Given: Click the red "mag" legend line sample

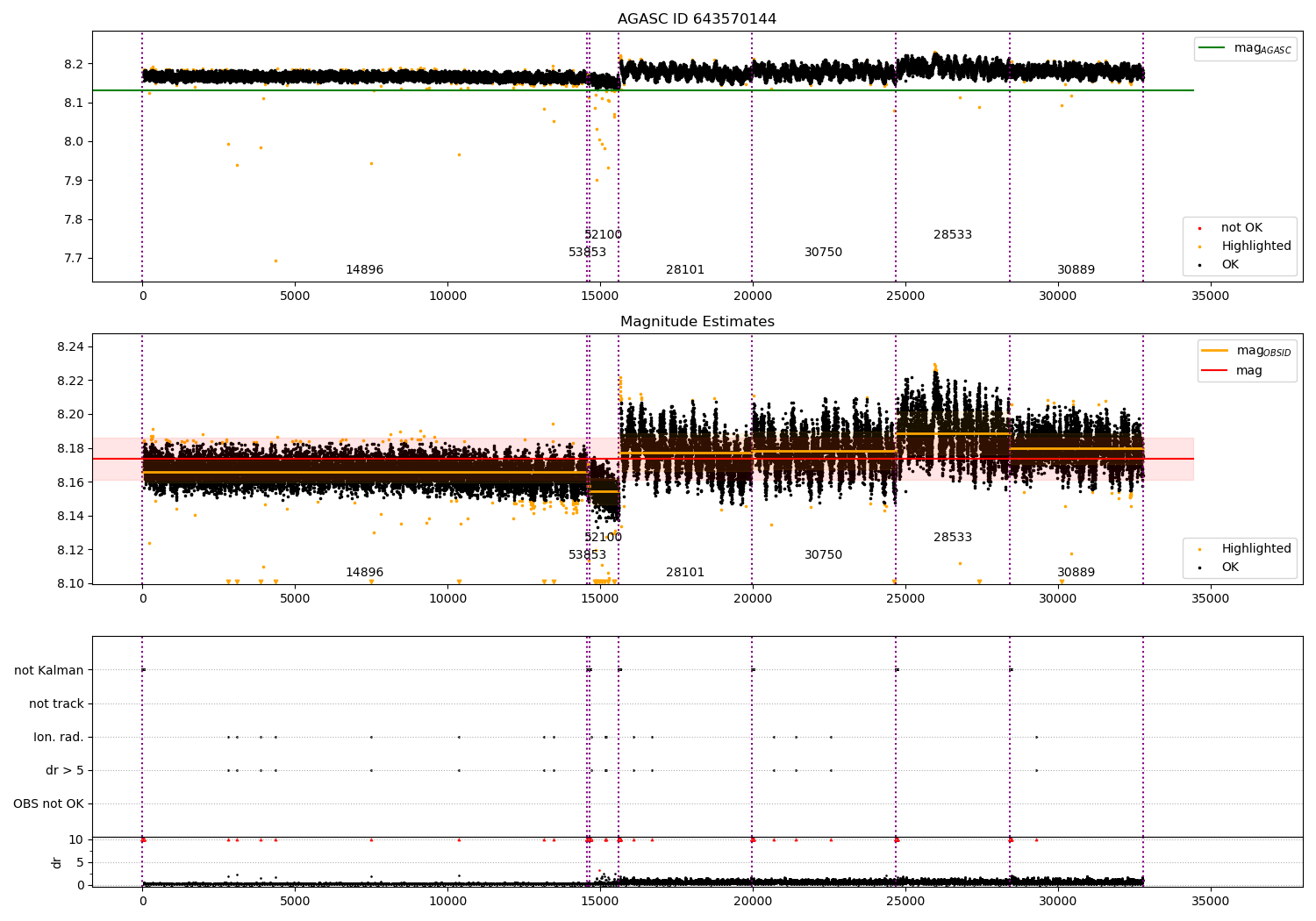Looking at the screenshot, I should pos(1215,370).
